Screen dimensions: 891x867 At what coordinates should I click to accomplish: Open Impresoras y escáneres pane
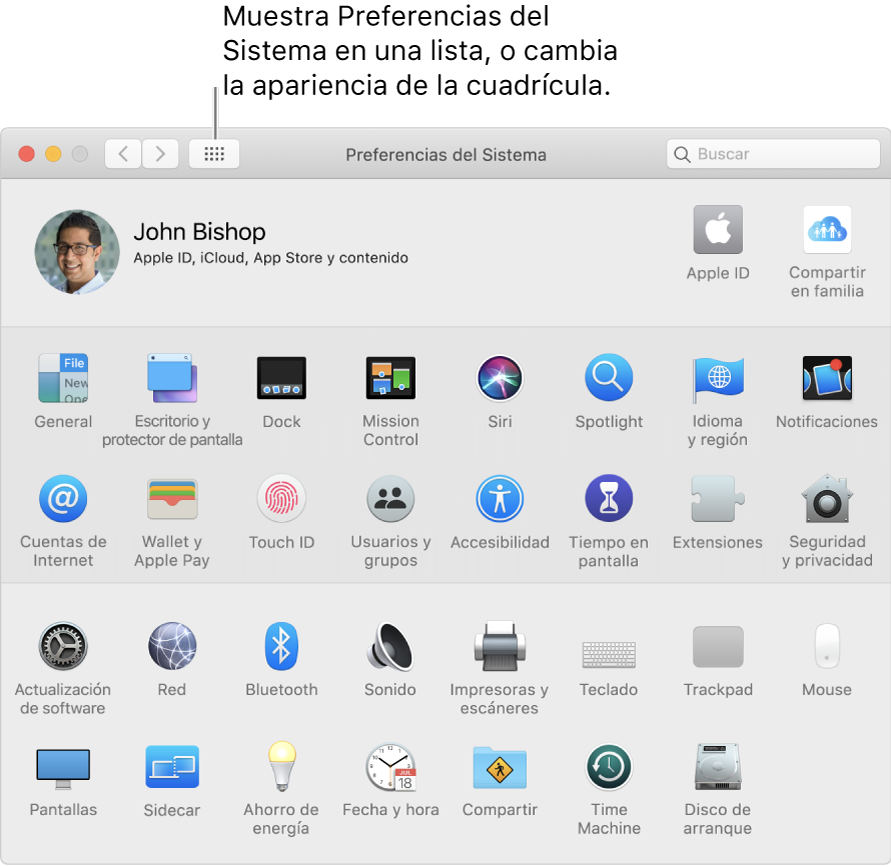(499, 647)
